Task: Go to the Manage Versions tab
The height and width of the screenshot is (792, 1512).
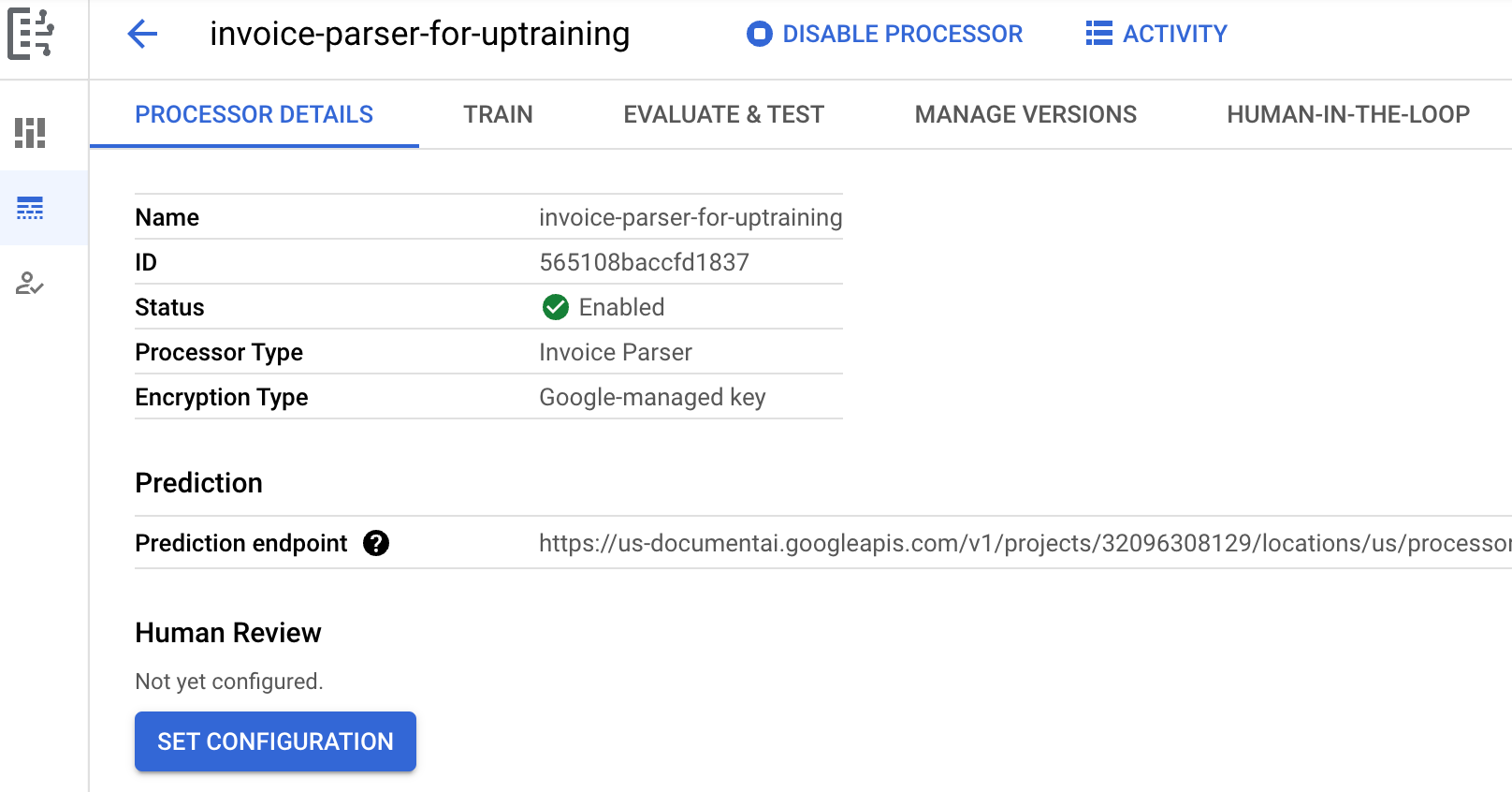Action: (x=1025, y=114)
